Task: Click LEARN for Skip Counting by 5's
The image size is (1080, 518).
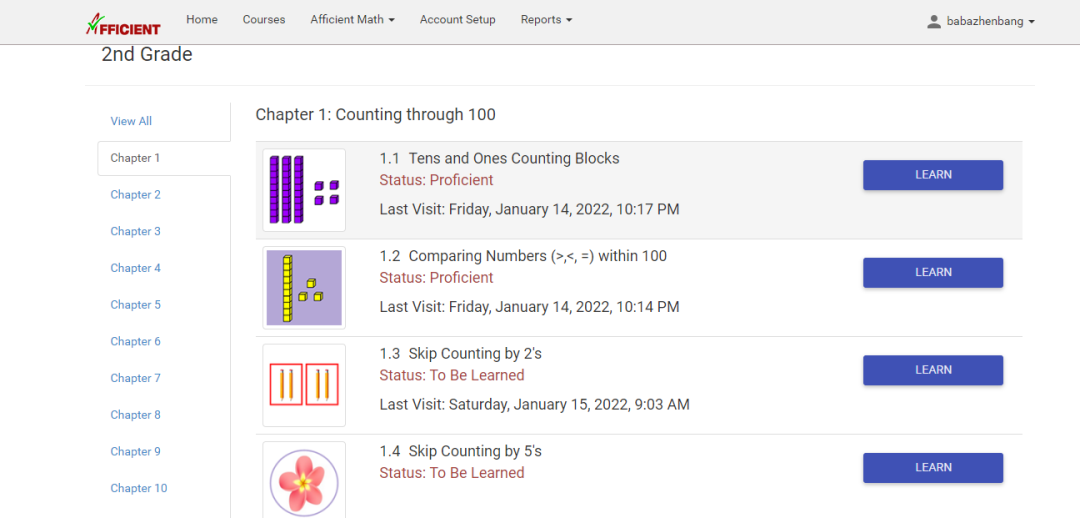Action: pyautogui.click(x=933, y=468)
